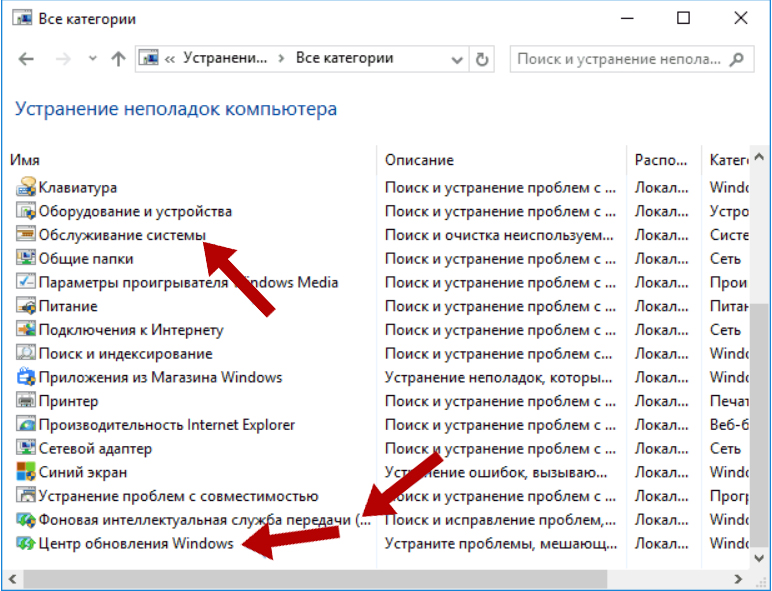Expand the hidden breadcrumb path chevrons

click(x=170, y=59)
